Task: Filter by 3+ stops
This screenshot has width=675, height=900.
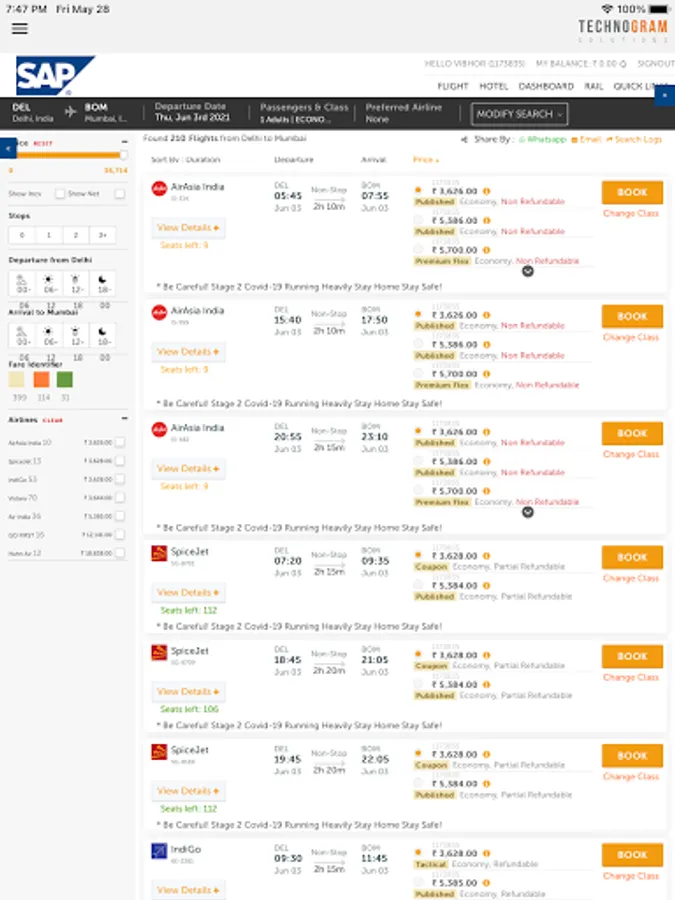Action: pyautogui.click(x=102, y=235)
